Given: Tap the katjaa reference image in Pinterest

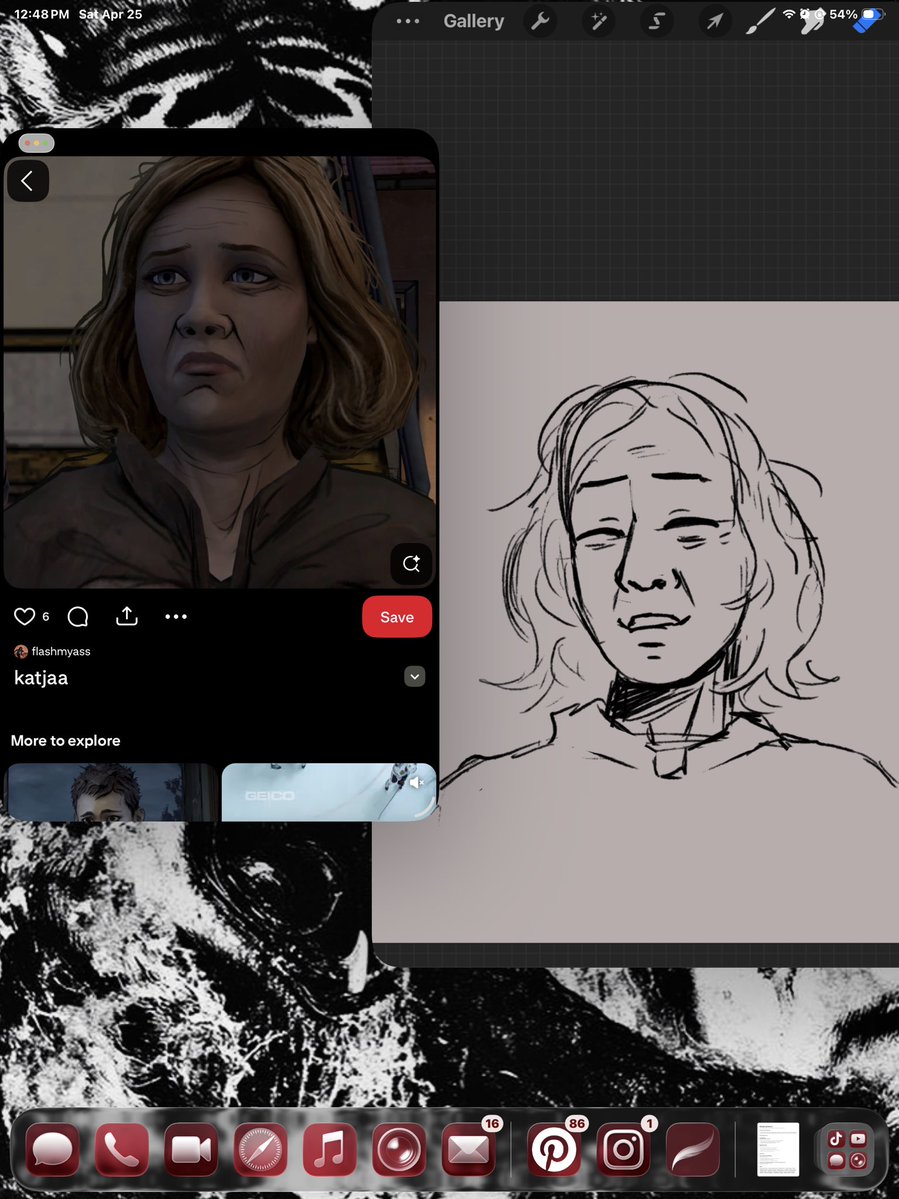Looking at the screenshot, I should [220, 372].
